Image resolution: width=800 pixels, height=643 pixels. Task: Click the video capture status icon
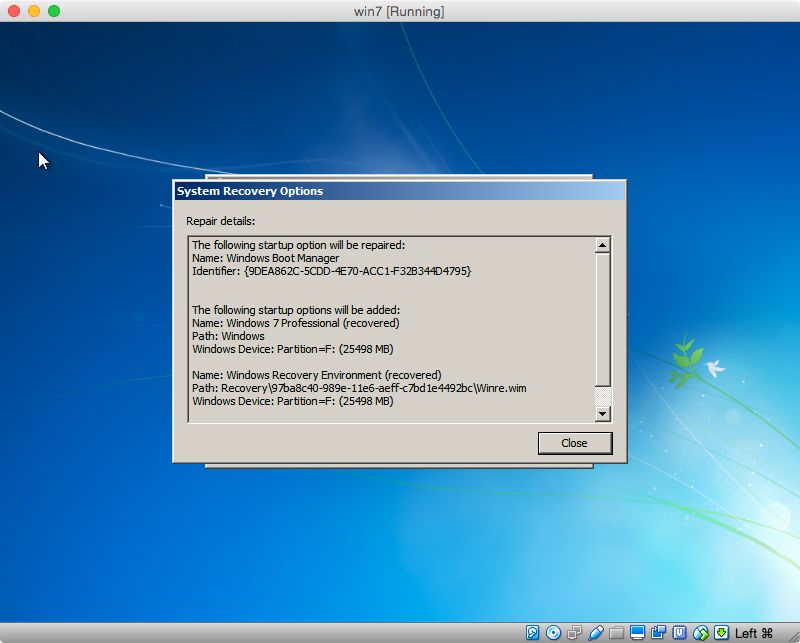coord(657,632)
